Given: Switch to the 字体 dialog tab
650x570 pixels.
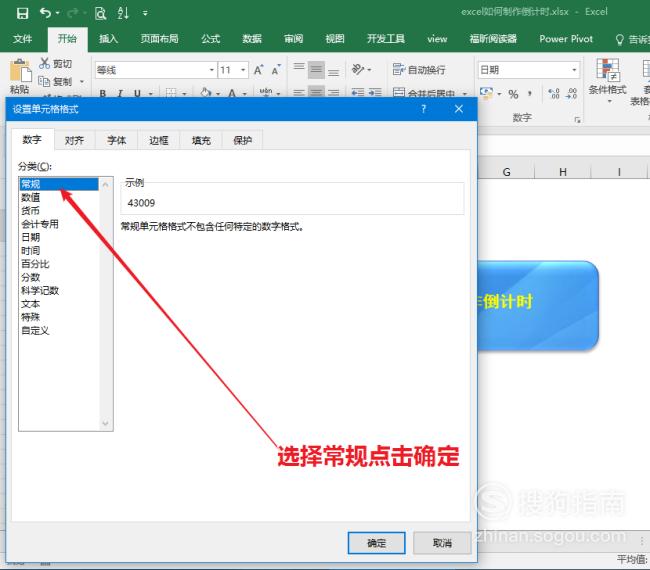Looking at the screenshot, I should tap(116, 141).
